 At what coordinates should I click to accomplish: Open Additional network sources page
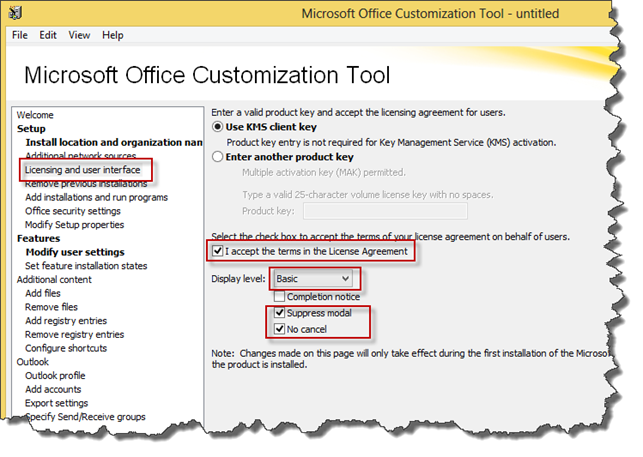[x=80, y=155]
